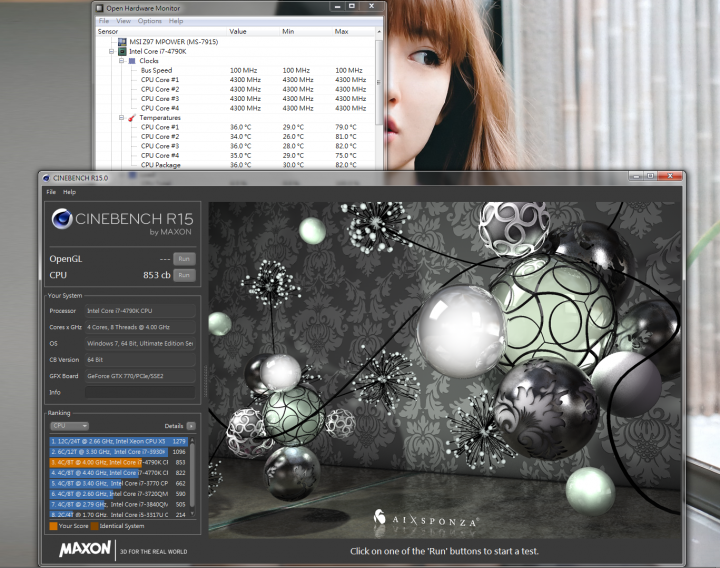Minimize the Cinebench R15.0 window
This screenshot has width=720, height=568.
tap(636, 176)
